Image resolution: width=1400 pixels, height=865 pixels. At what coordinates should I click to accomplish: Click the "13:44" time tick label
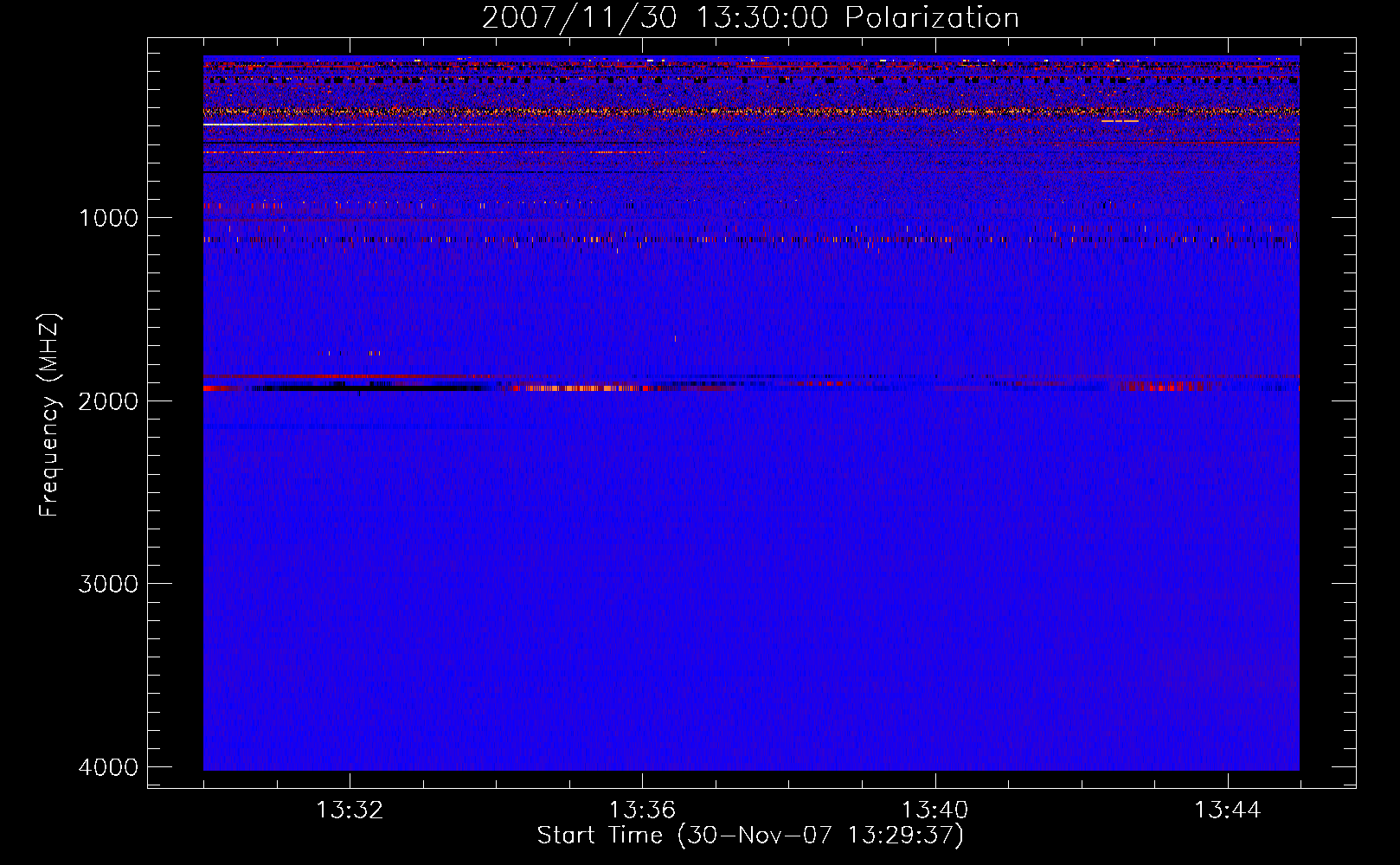tap(1228, 811)
